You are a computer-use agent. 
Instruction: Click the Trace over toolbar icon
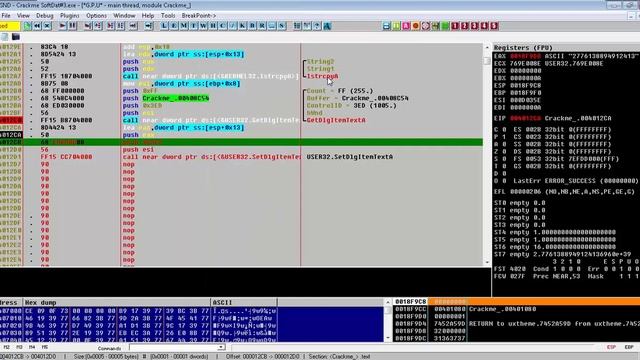pos(120,26)
